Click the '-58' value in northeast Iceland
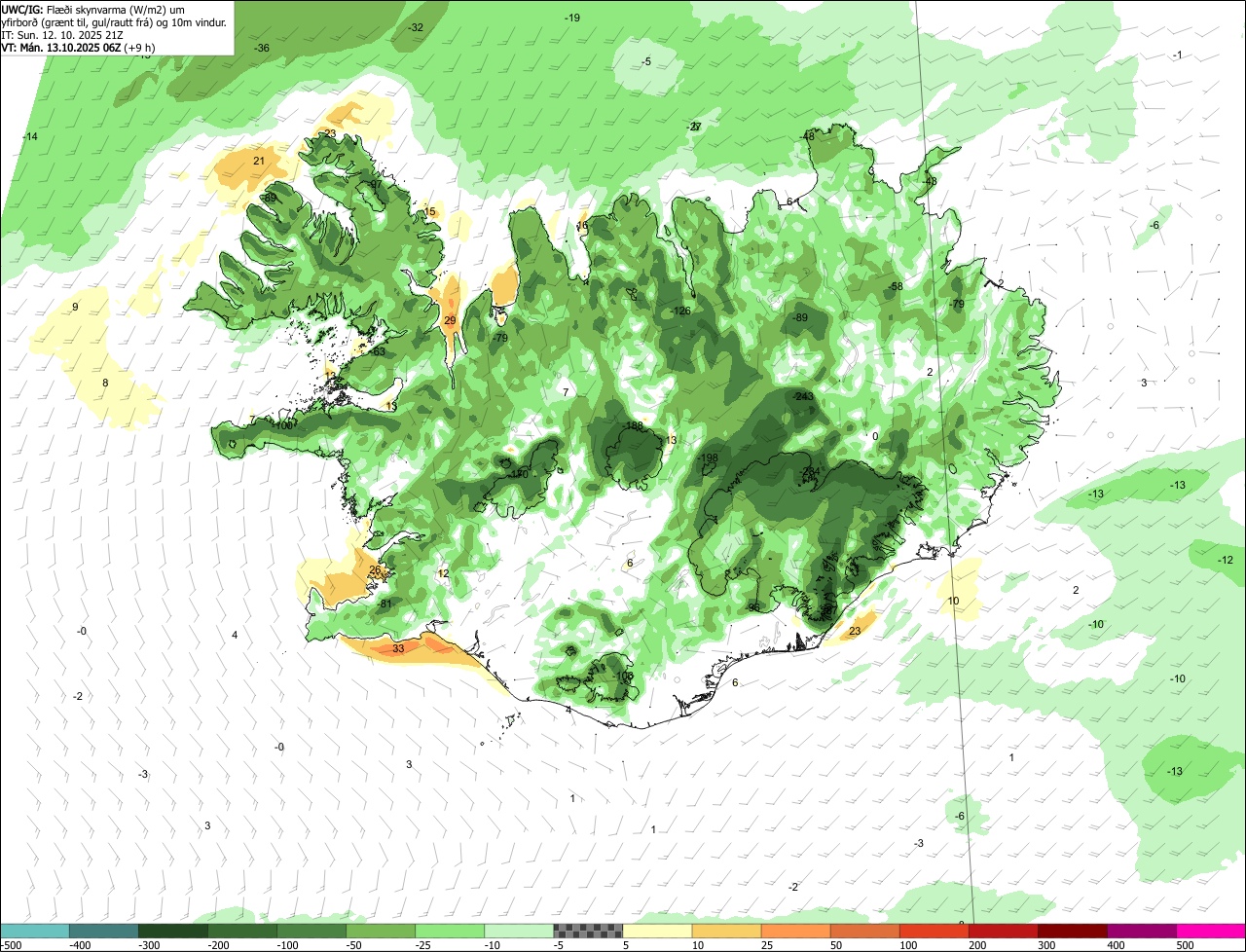Screen dimensions: 1246x952 click(896, 285)
